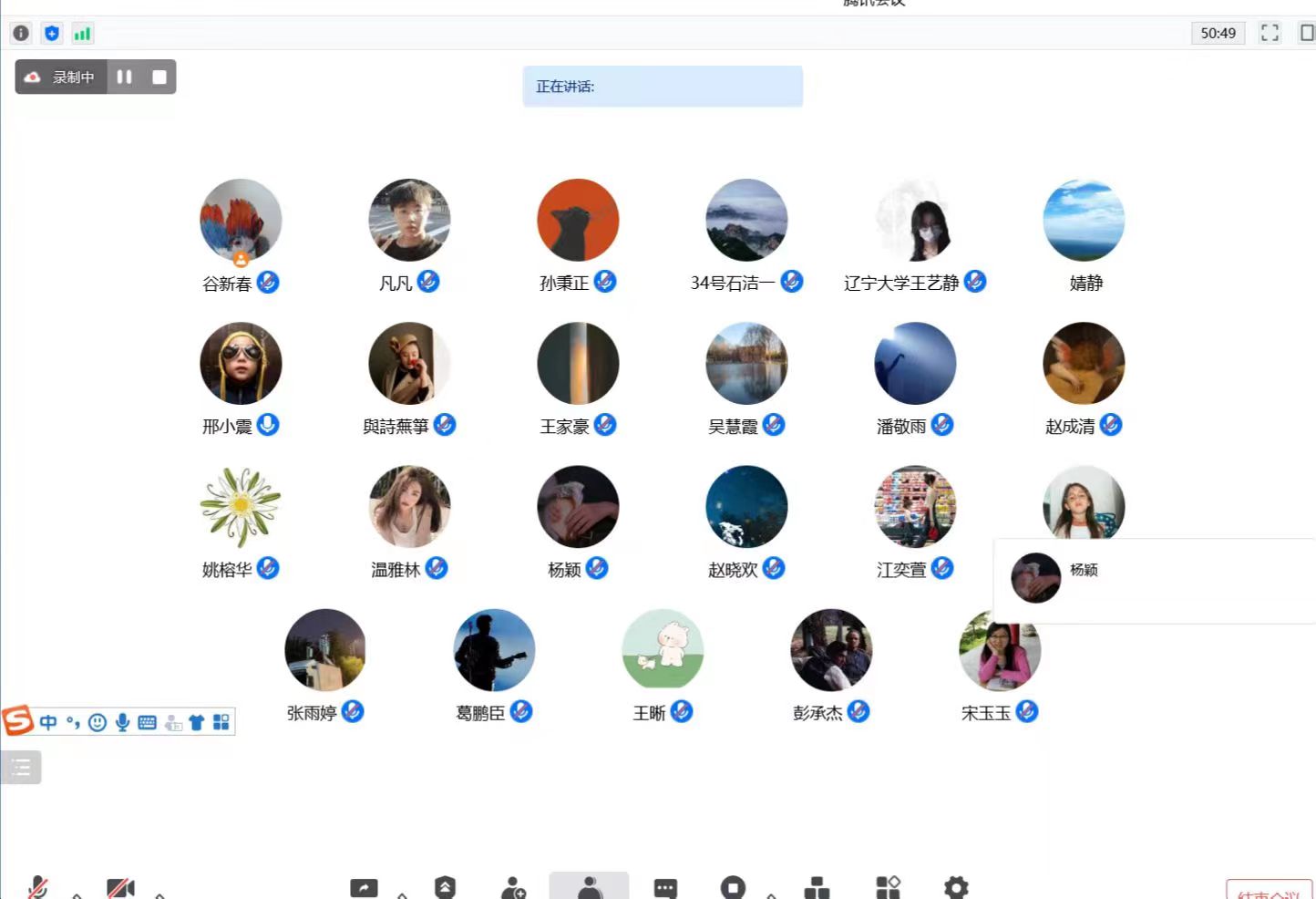This screenshot has height=899, width=1316.
Task: Open the chat panel
Action: coord(665,888)
